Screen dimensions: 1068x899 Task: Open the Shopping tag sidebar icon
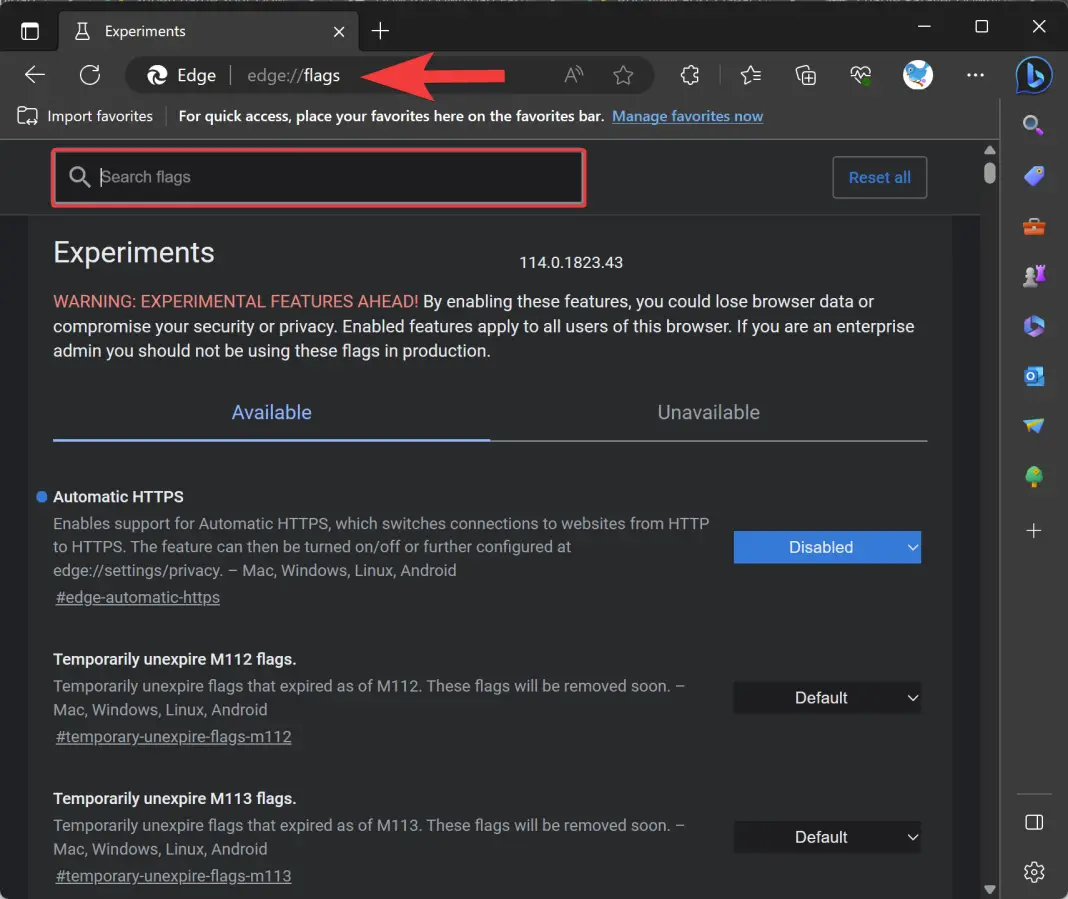[x=1034, y=176]
